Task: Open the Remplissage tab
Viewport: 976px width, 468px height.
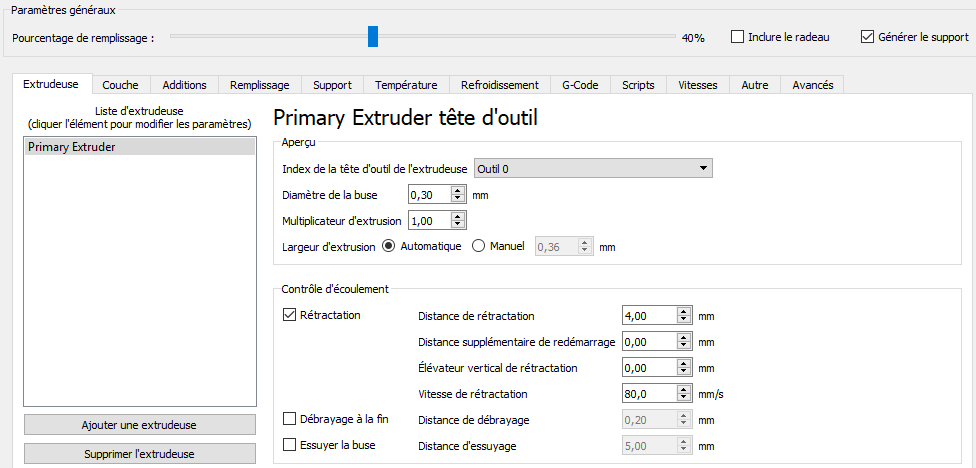Action: click(260, 85)
